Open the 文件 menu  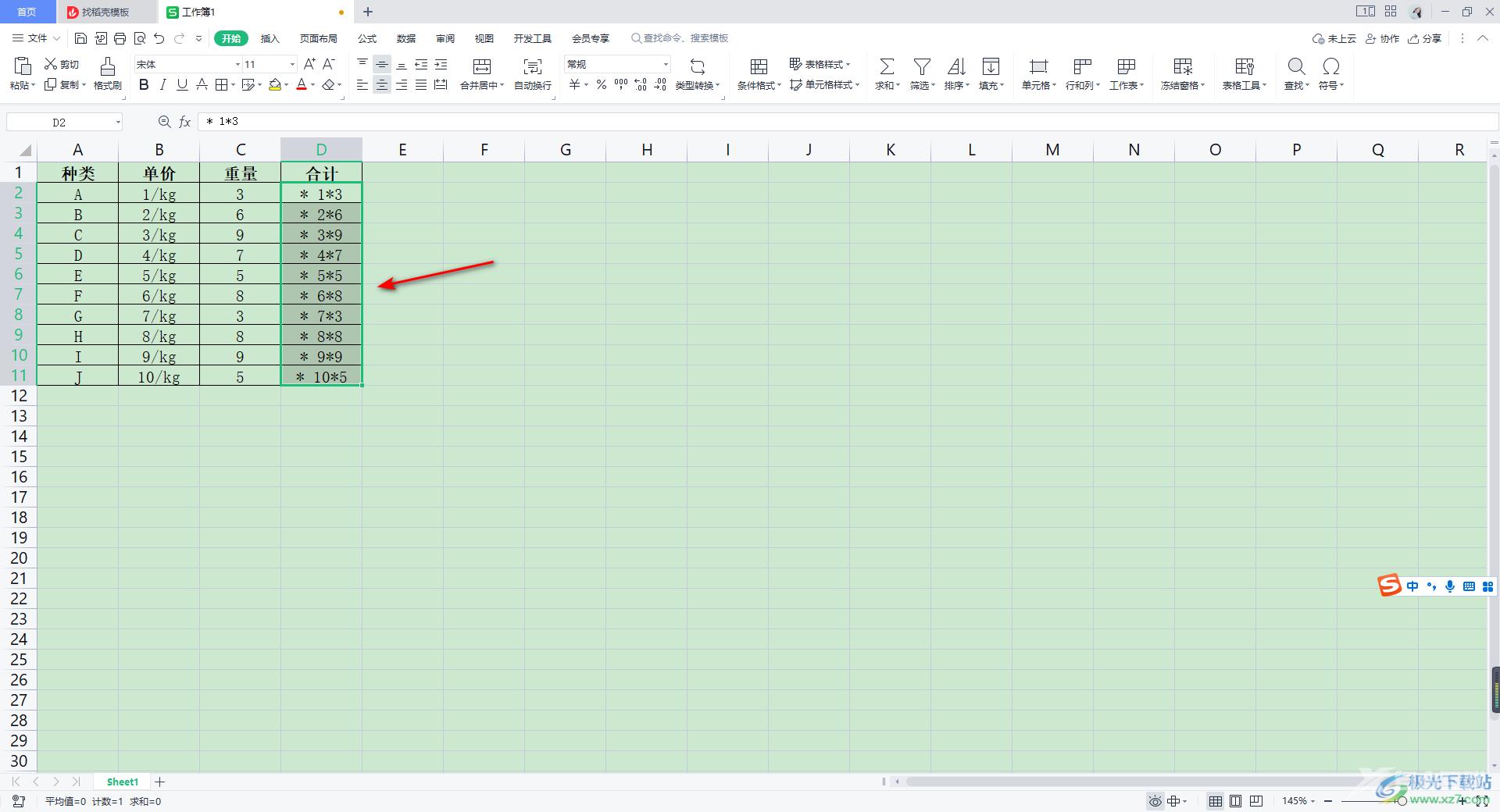point(36,38)
